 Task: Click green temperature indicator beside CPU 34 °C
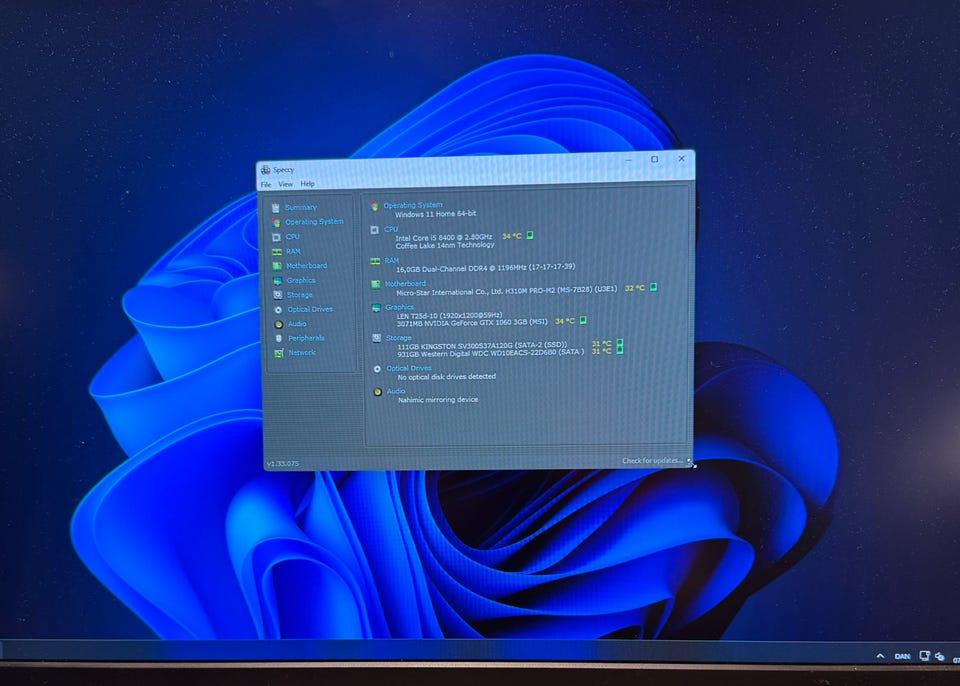click(x=530, y=235)
